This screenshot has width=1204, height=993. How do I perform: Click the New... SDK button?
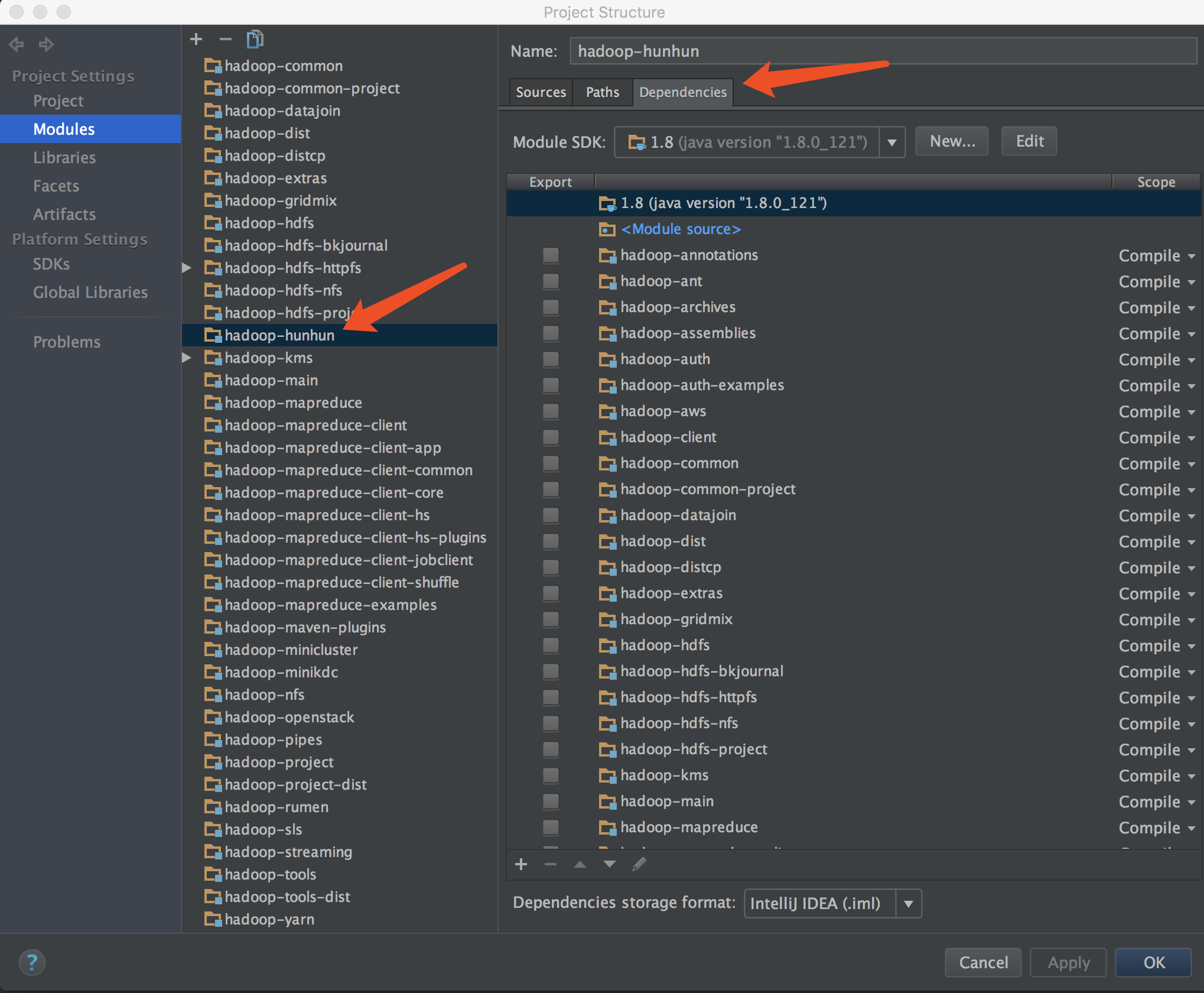[952, 141]
